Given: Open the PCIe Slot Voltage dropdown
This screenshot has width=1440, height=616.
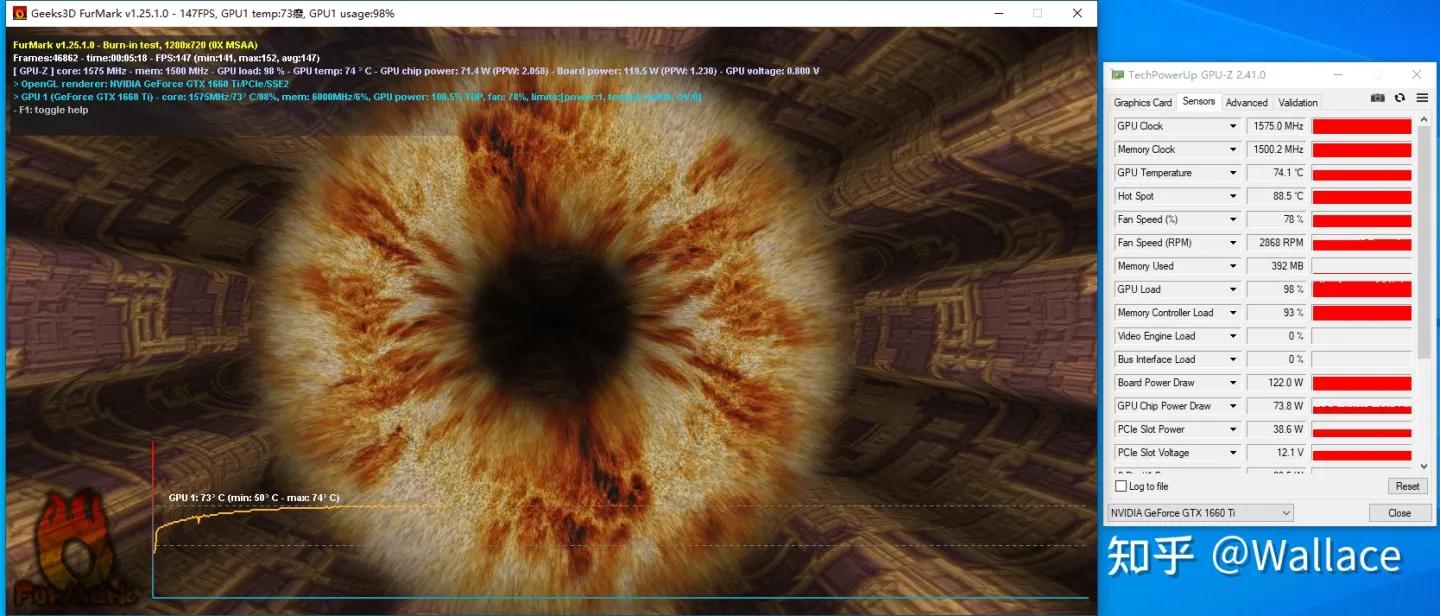Looking at the screenshot, I should pos(1234,453).
